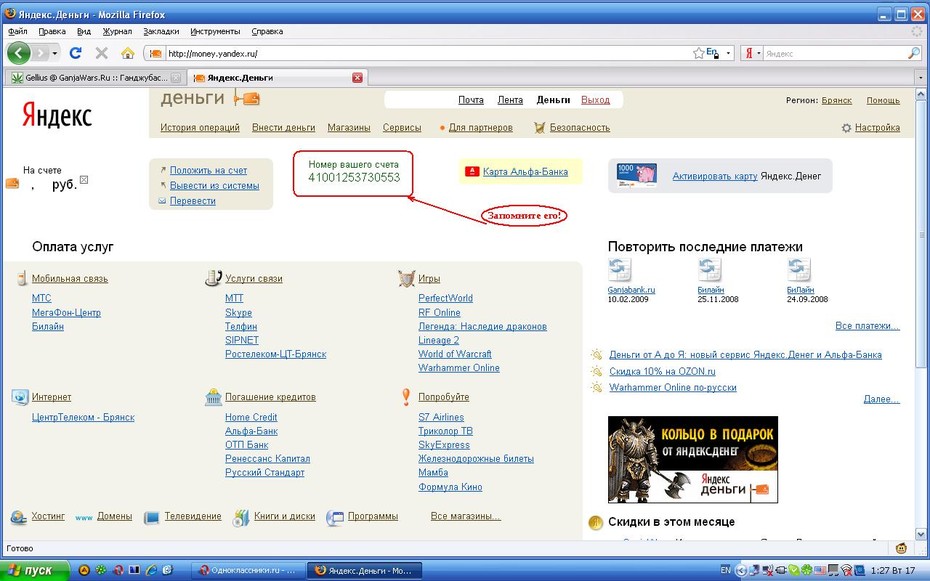Open the Правка menu
Screen dimensions: 930x581
pyautogui.click(x=52, y=31)
